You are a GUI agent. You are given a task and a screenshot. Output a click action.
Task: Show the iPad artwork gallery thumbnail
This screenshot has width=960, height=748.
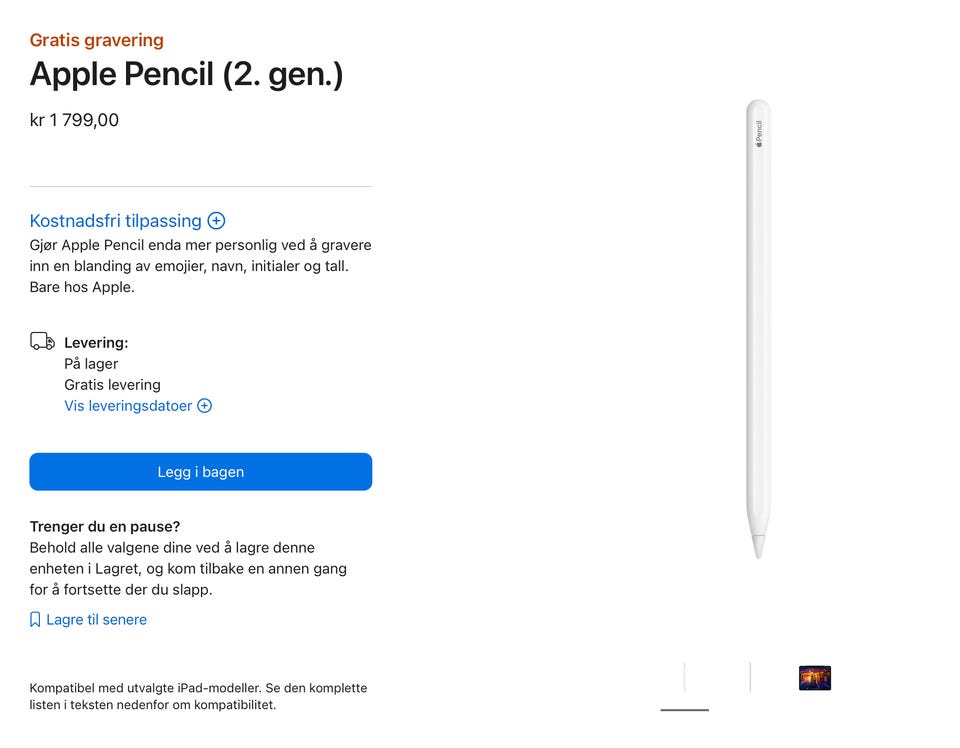pos(815,678)
